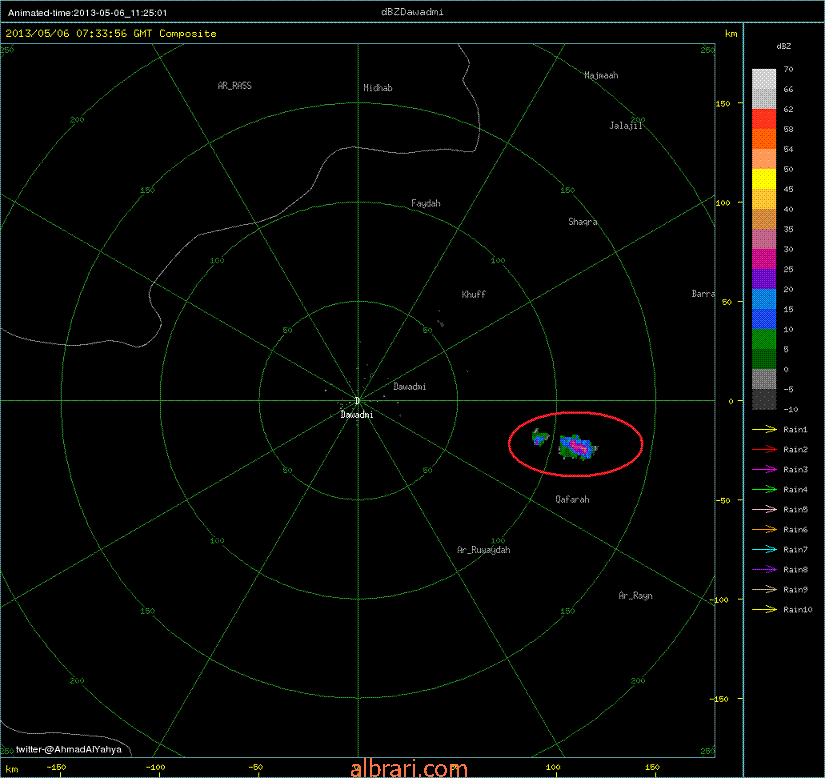
Task: Click the Jalajil city label
Action: 626,126
